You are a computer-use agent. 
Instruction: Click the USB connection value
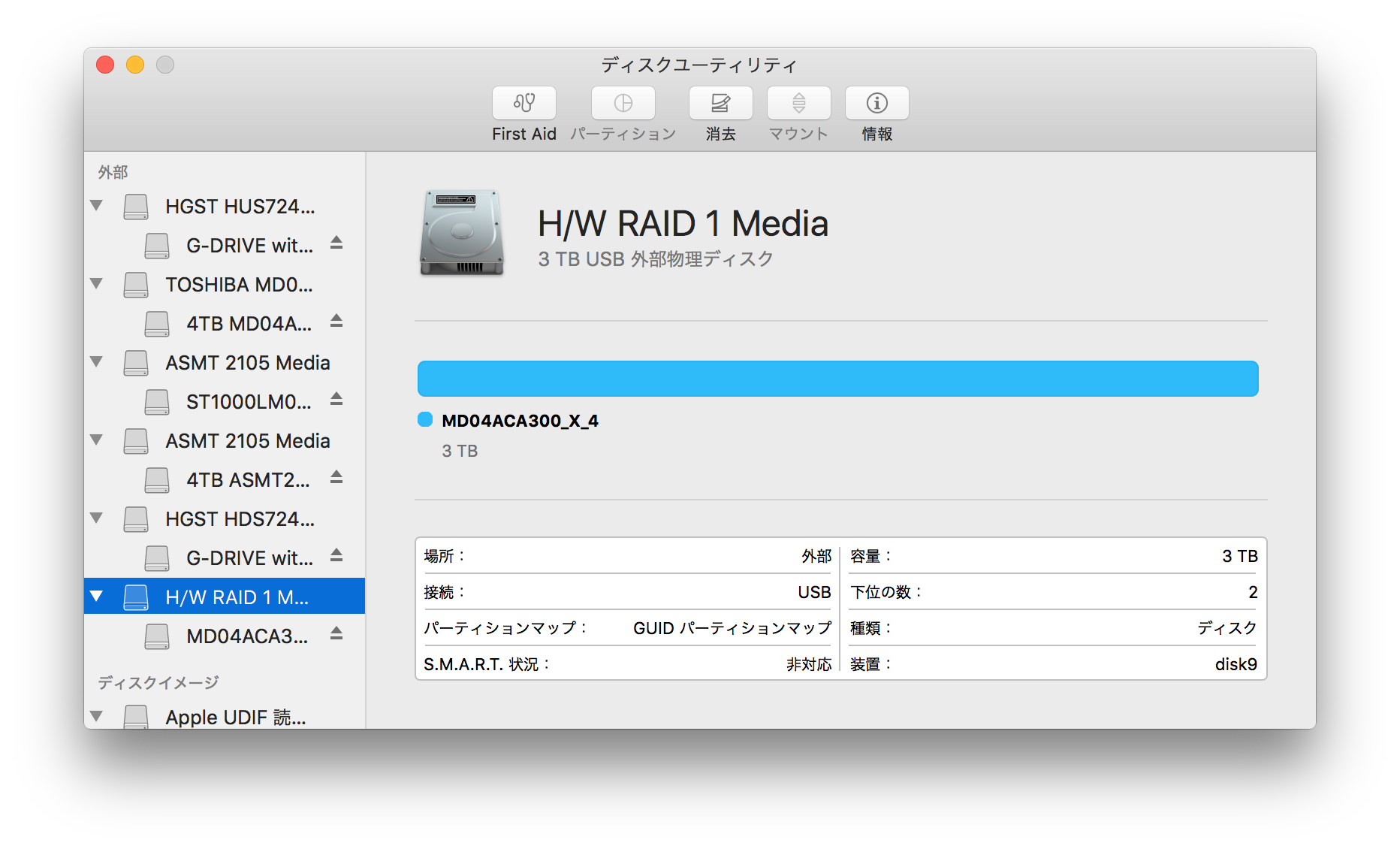point(814,592)
